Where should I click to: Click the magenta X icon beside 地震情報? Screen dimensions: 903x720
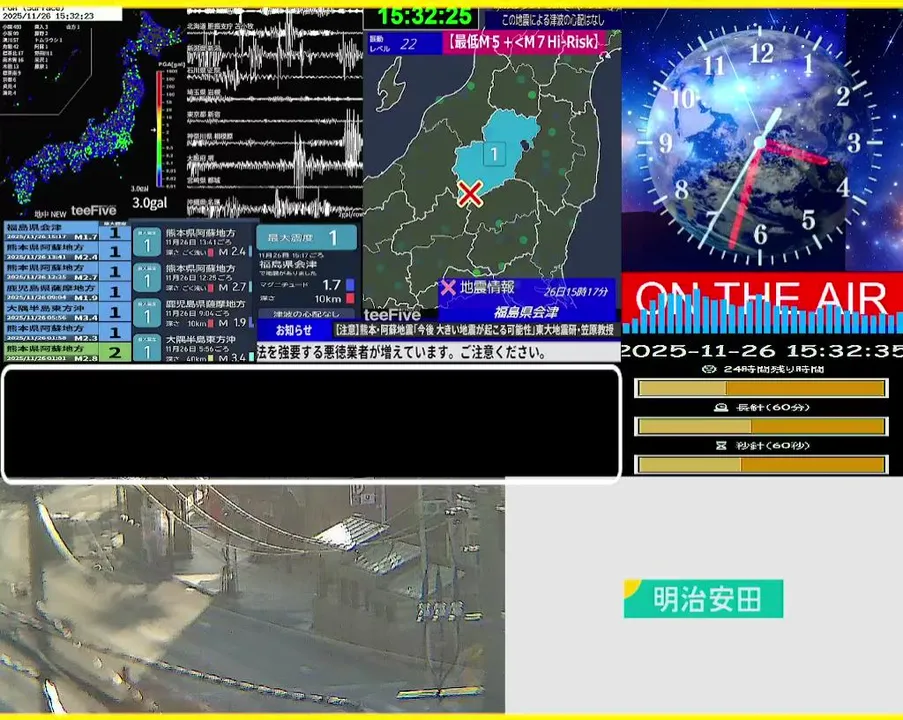[447, 287]
